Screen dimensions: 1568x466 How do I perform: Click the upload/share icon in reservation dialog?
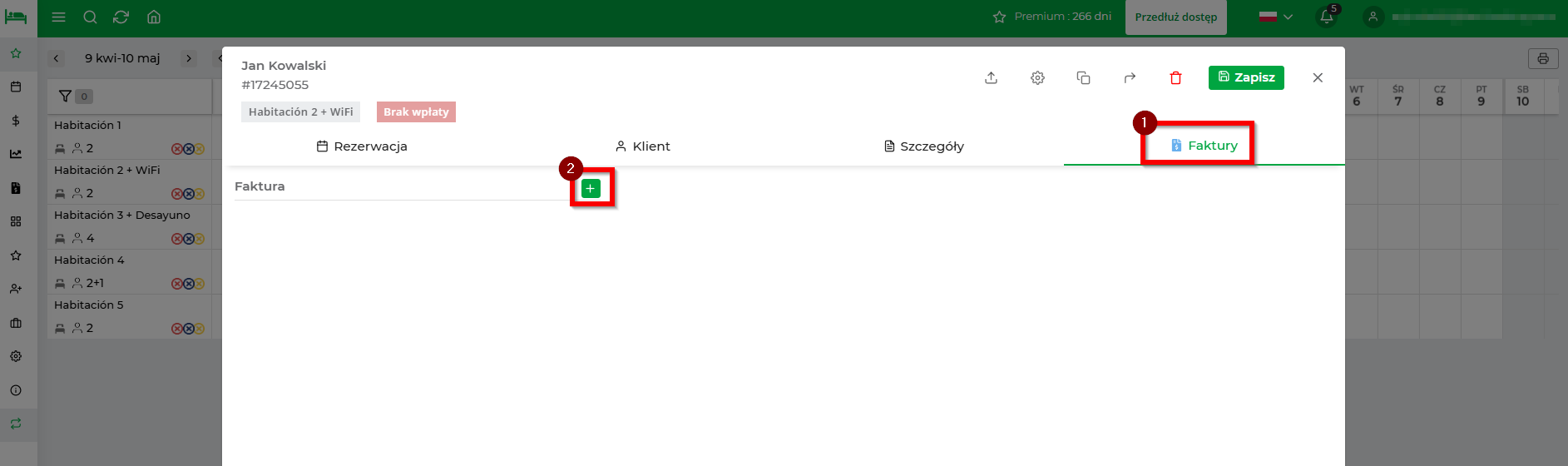pyautogui.click(x=991, y=77)
